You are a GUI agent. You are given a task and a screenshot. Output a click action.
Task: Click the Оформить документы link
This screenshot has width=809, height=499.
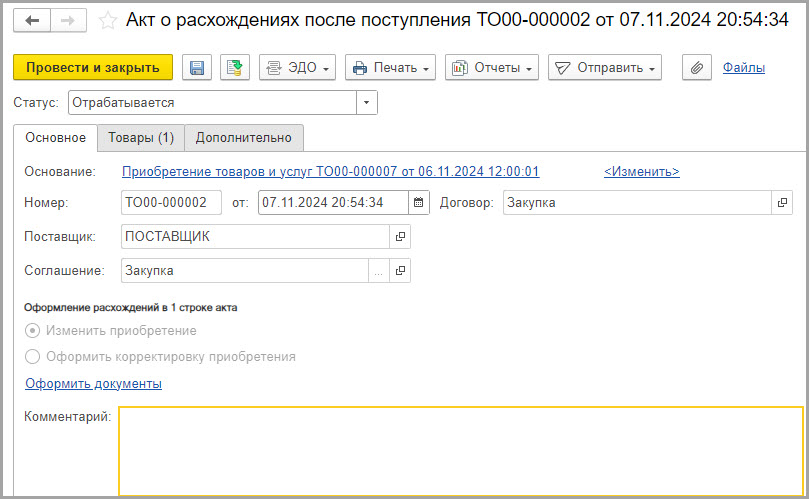(93, 383)
